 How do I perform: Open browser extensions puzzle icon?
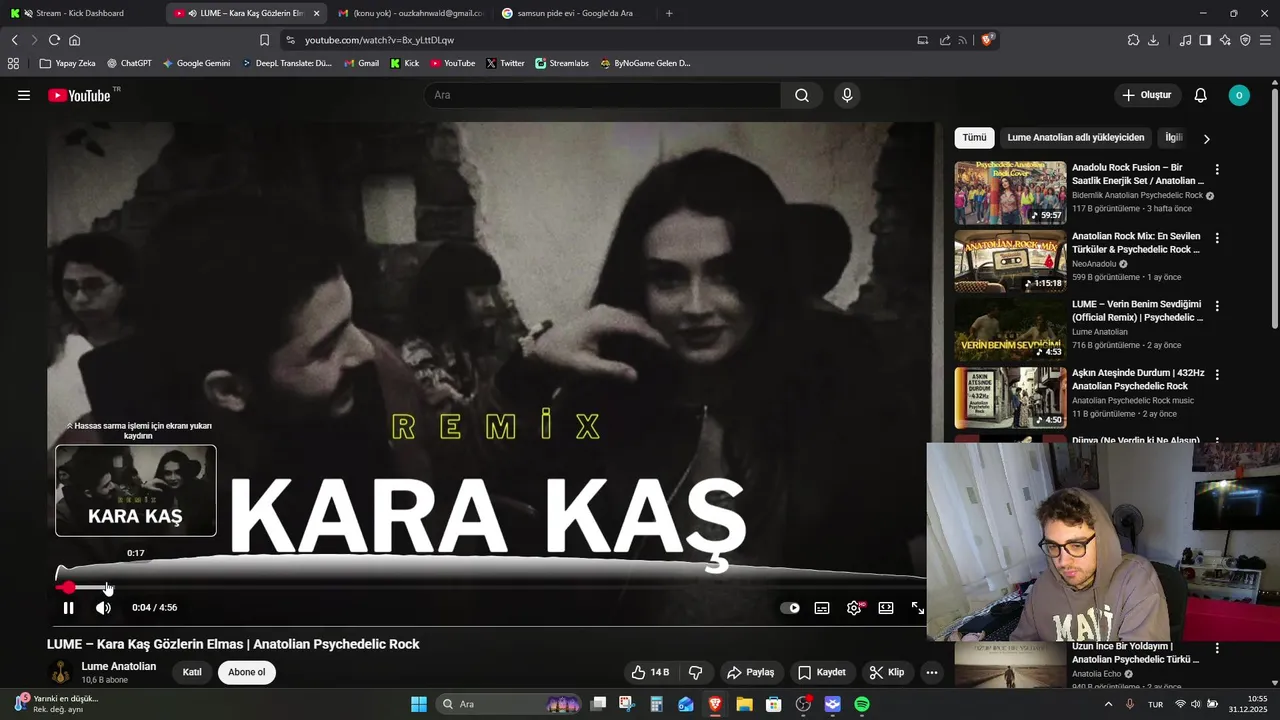(1133, 40)
